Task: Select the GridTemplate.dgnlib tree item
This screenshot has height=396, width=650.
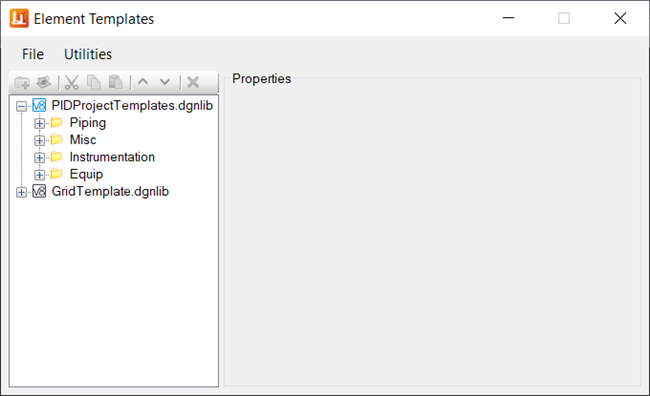Action: coord(110,192)
